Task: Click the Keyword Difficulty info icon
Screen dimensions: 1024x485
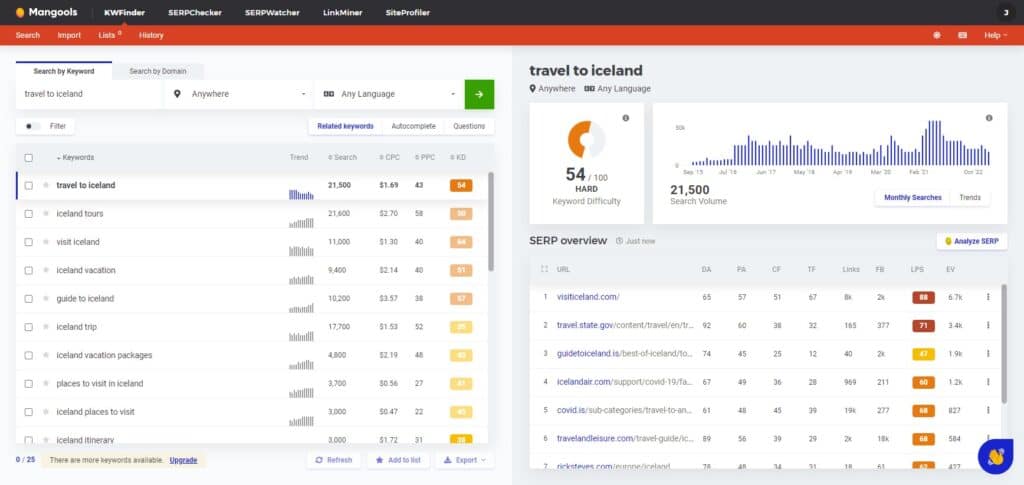Action: pyautogui.click(x=626, y=118)
